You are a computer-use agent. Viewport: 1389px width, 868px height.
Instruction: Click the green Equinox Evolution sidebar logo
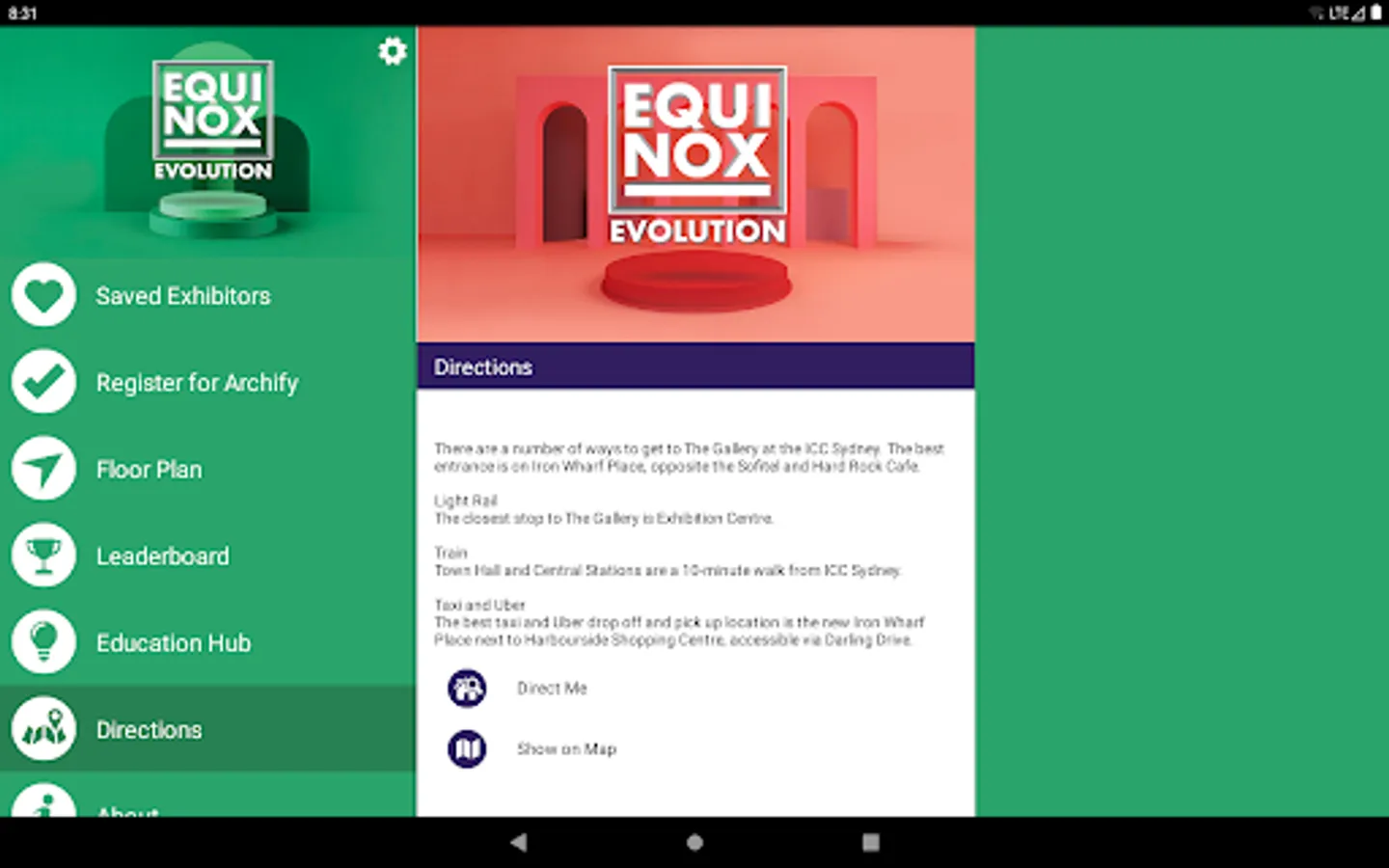coord(213,121)
